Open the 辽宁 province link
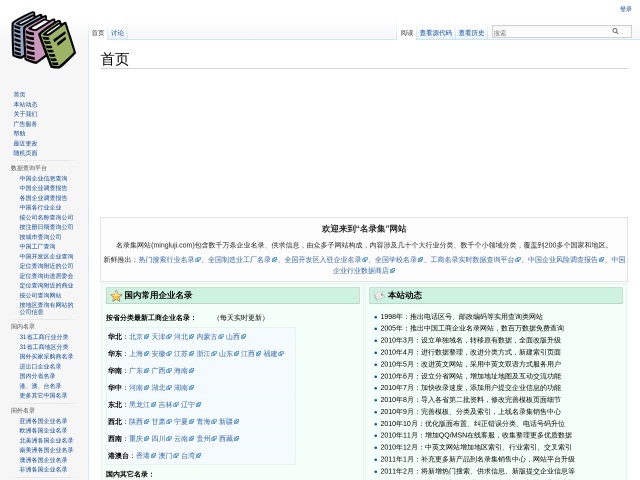 click(x=191, y=405)
